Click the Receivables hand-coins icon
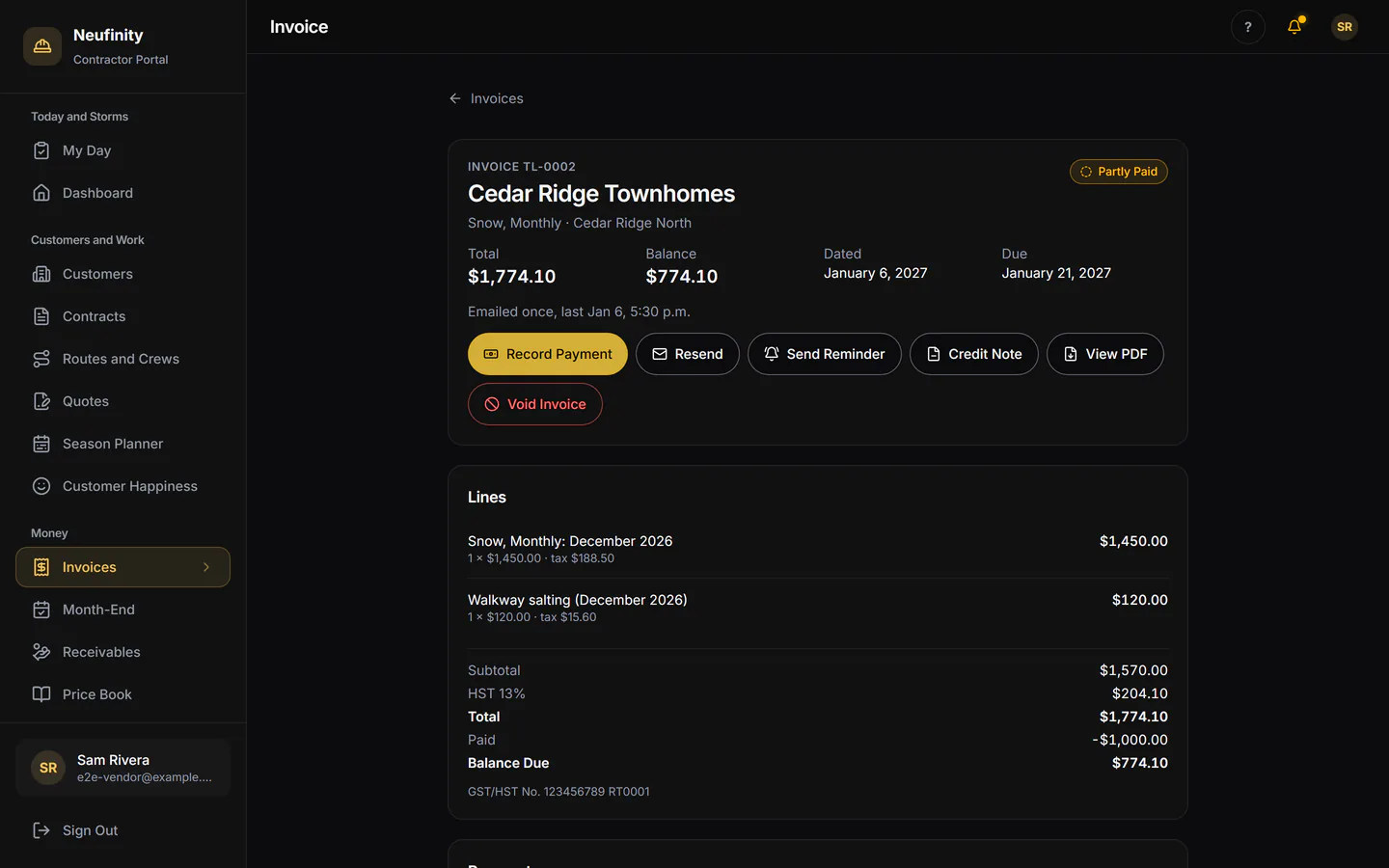Image resolution: width=1389 pixels, height=868 pixels. (x=41, y=652)
